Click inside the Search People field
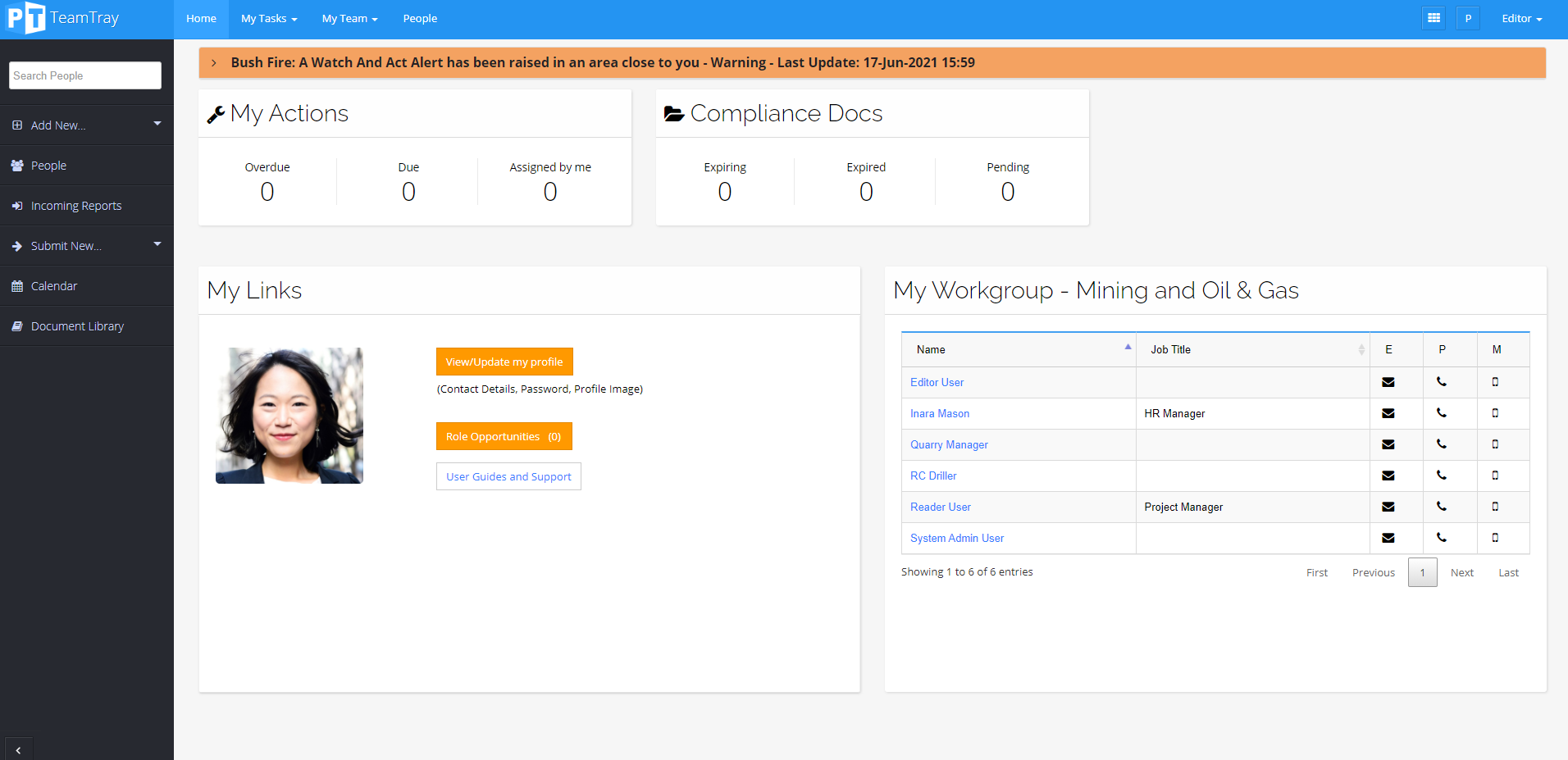The image size is (1568, 760). click(x=84, y=75)
